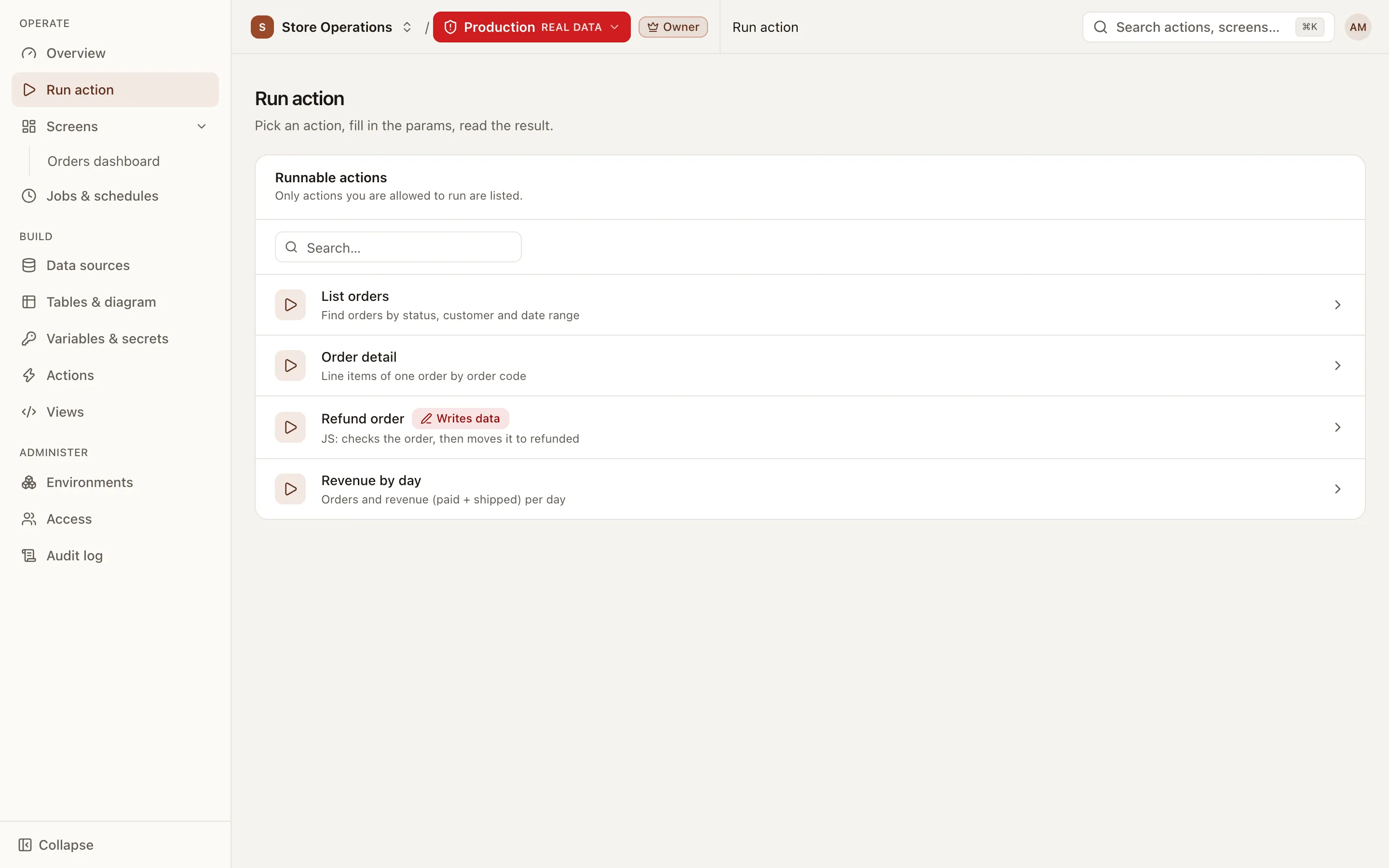The height and width of the screenshot is (868, 1389).
Task: Expand List orders row chevron
Action: pyautogui.click(x=1337, y=305)
